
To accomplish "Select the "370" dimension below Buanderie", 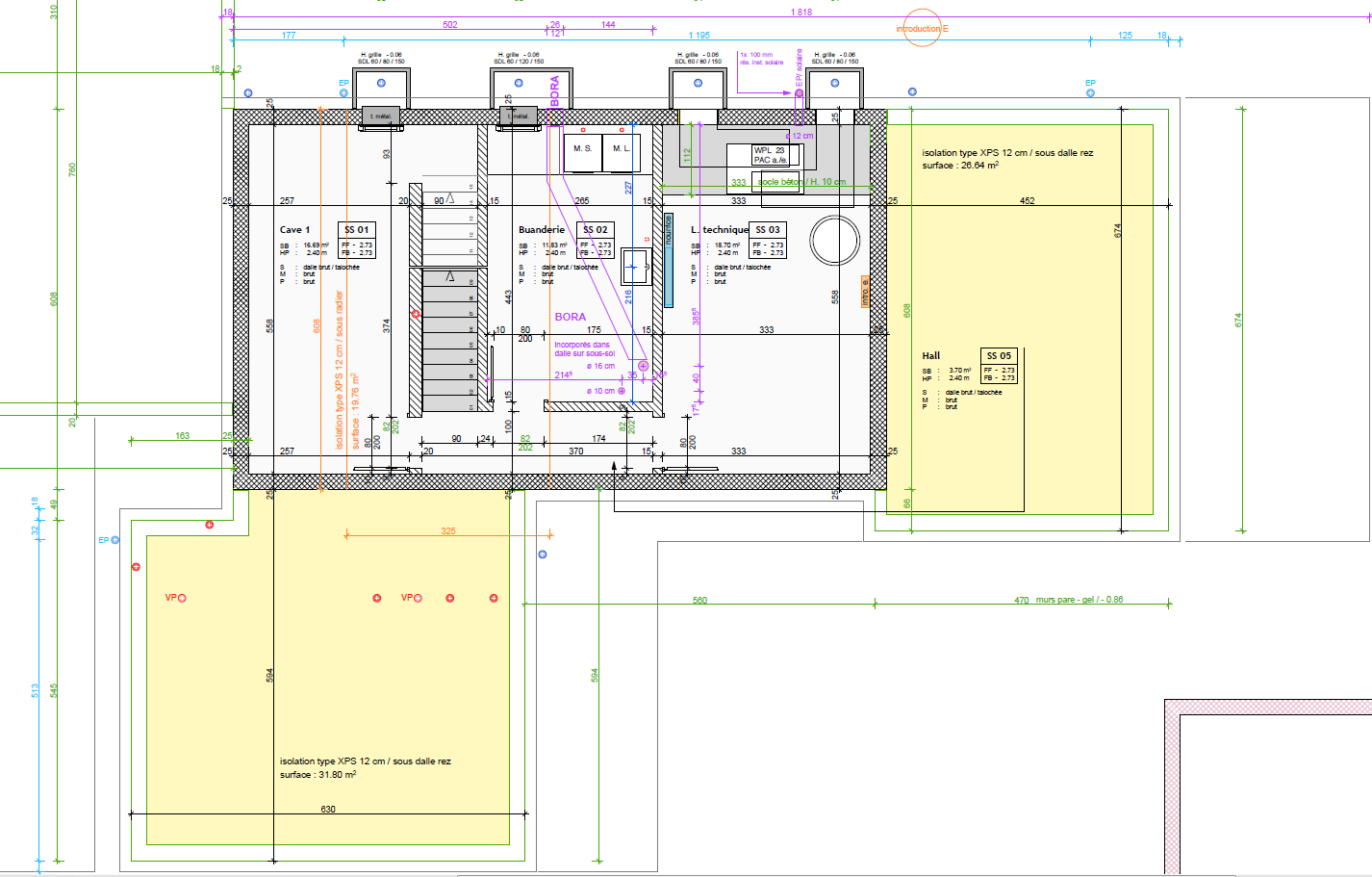I will pyautogui.click(x=575, y=451).
